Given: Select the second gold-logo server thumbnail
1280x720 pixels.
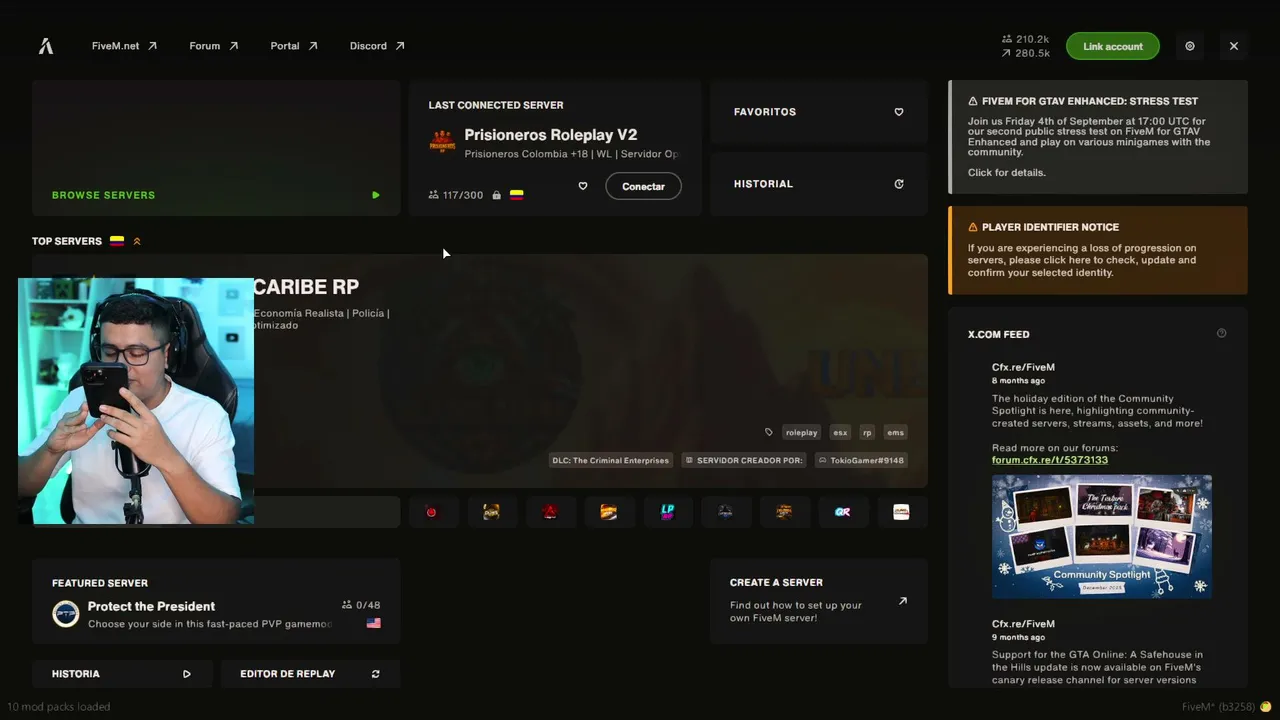Looking at the screenshot, I should (491, 512).
